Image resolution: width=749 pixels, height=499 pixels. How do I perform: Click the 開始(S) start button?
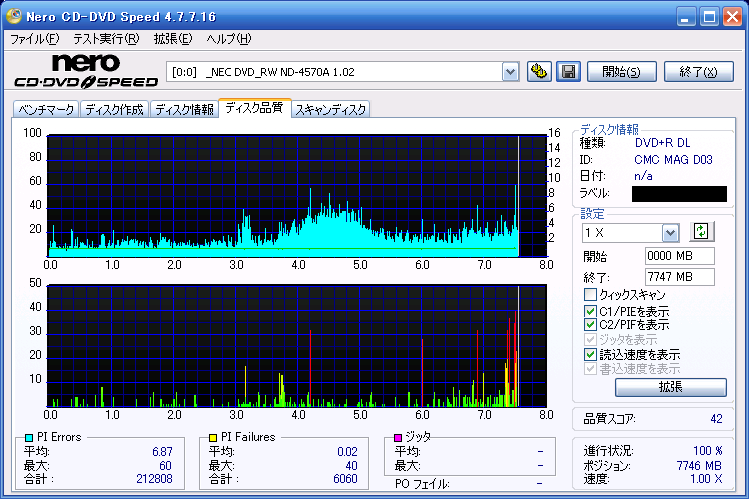click(621, 72)
